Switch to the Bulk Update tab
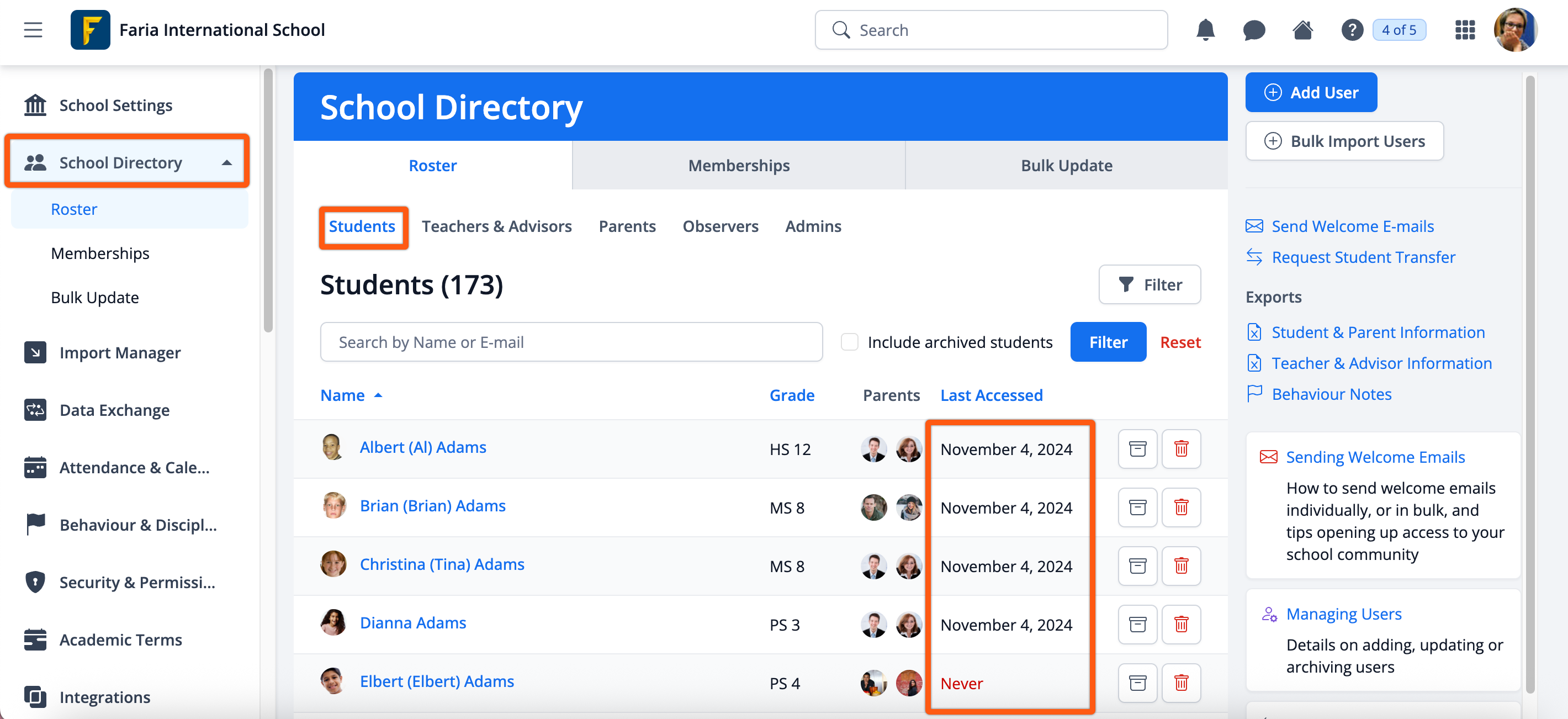The image size is (1568, 719). pyautogui.click(x=1066, y=166)
